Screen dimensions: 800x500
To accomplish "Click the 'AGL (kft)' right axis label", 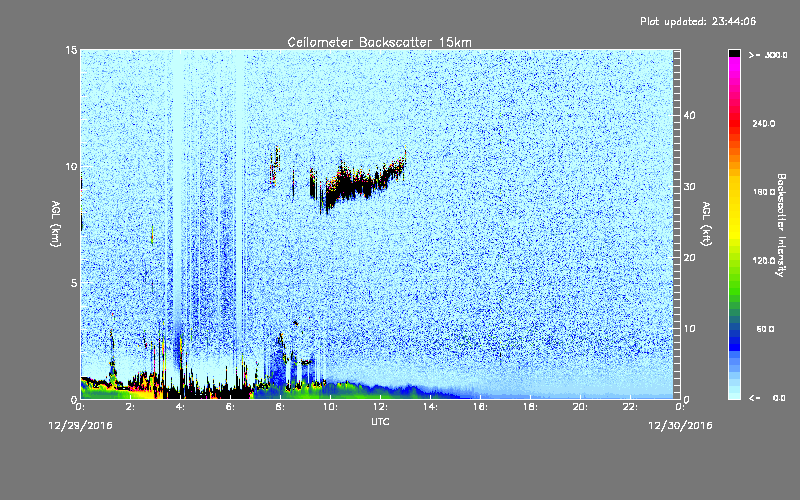I will coord(707,224).
